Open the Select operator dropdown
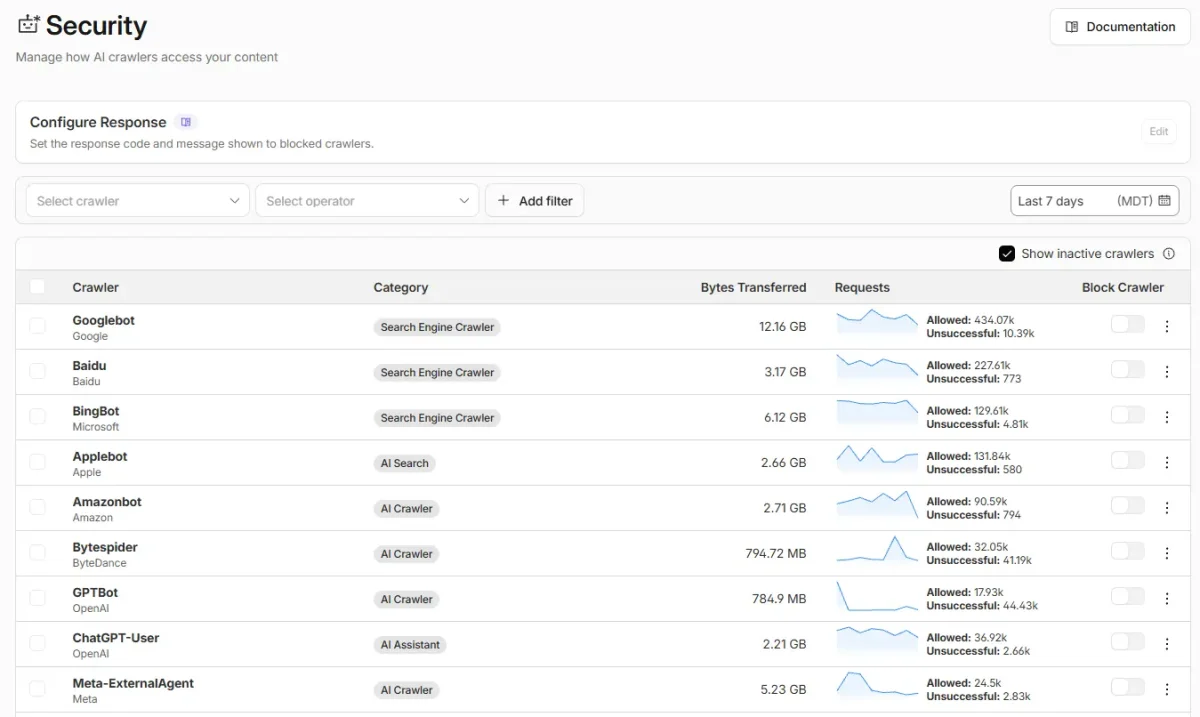This screenshot has width=1200, height=717. point(367,201)
